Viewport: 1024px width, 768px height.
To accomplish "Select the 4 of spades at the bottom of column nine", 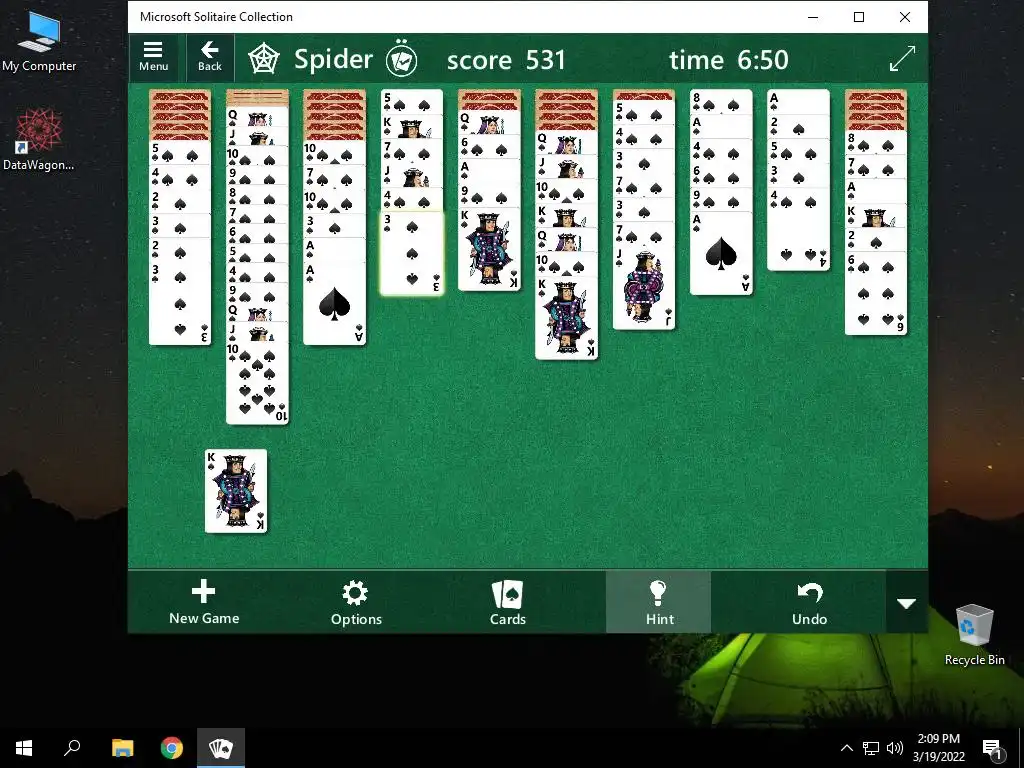I will pyautogui.click(x=799, y=229).
